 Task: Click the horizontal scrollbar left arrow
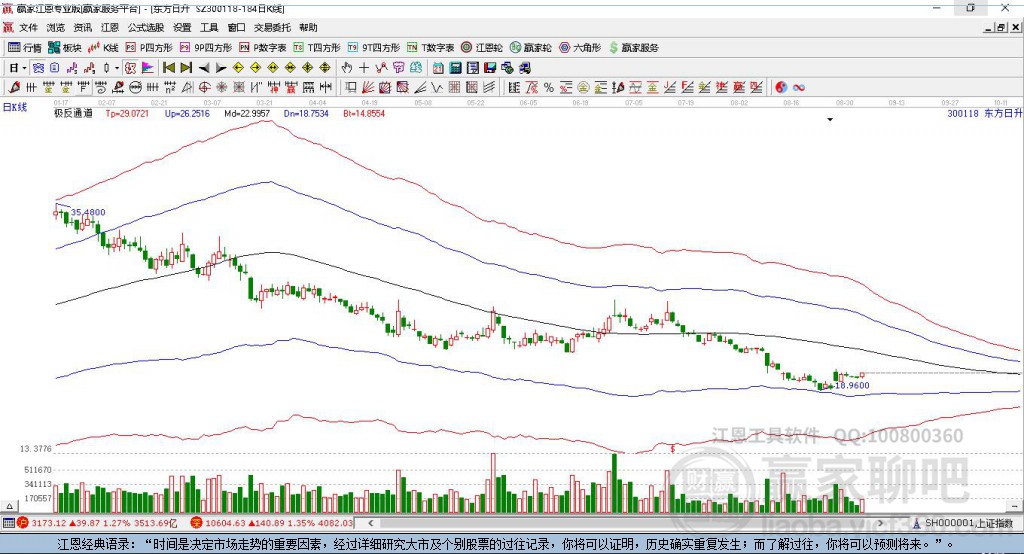point(370,523)
